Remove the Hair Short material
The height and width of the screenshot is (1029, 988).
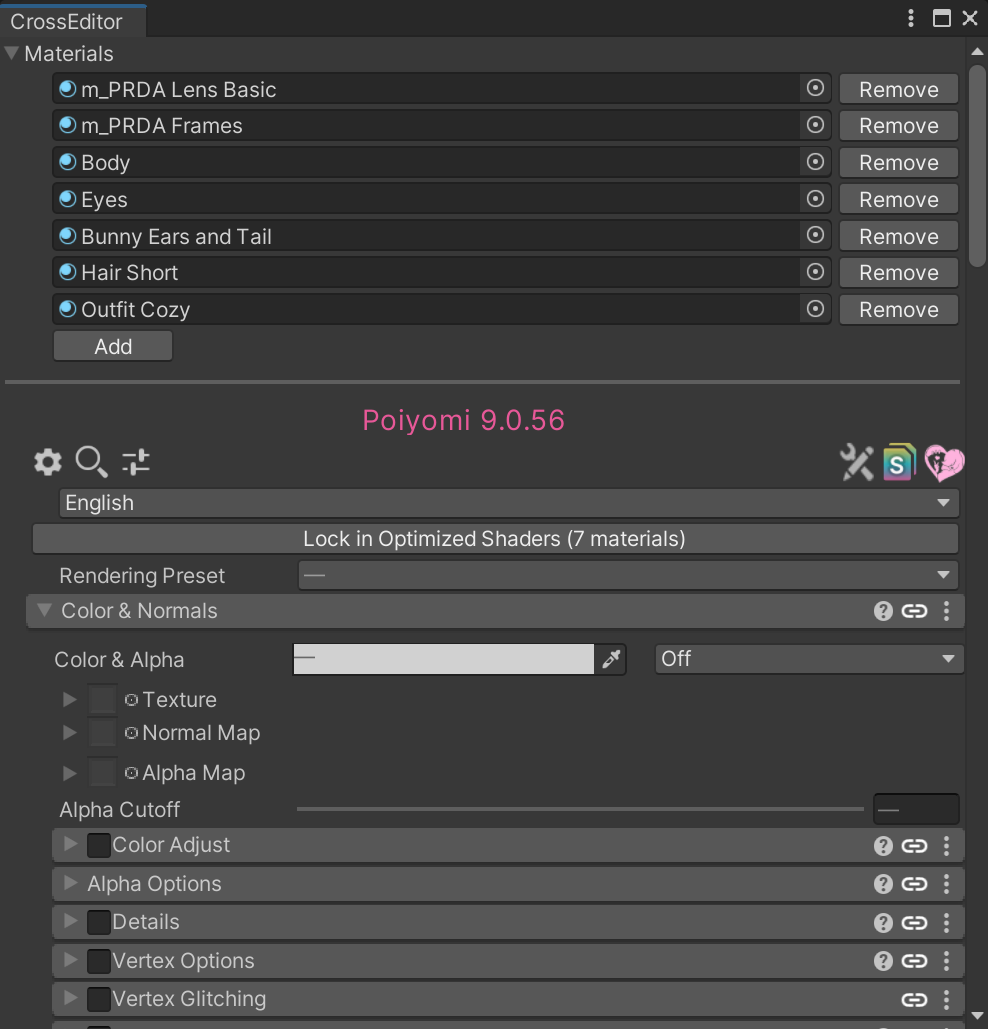coord(899,272)
